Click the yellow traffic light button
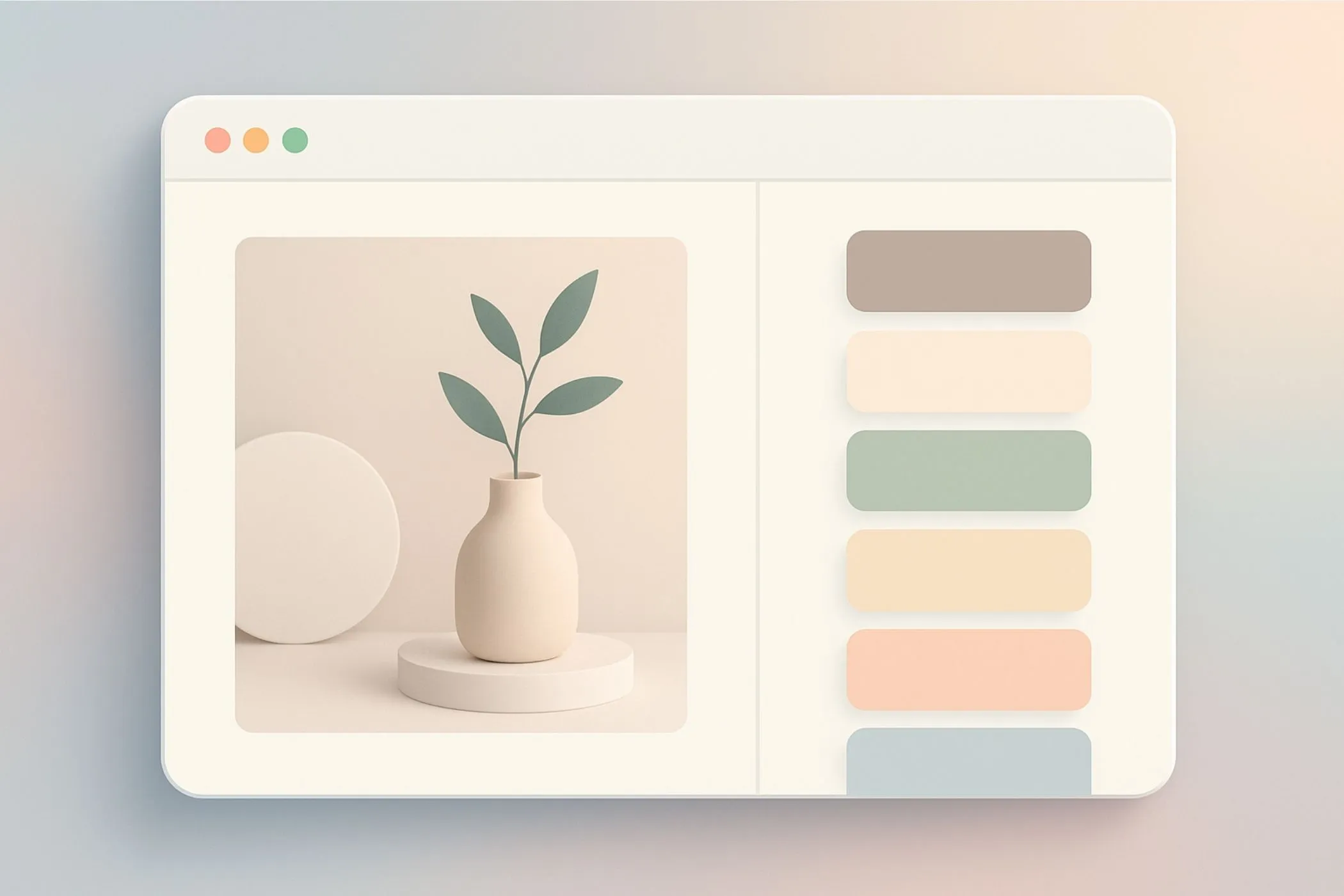Image resolution: width=1344 pixels, height=896 pixels. [256, 138]
